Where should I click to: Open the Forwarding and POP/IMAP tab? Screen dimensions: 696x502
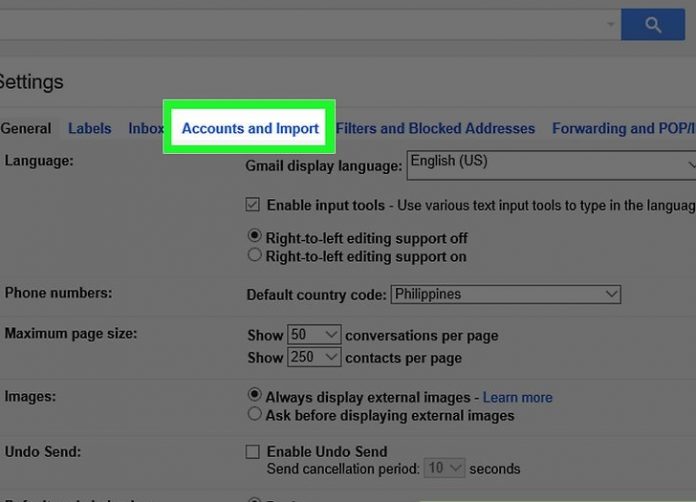[x=623, y=128]
